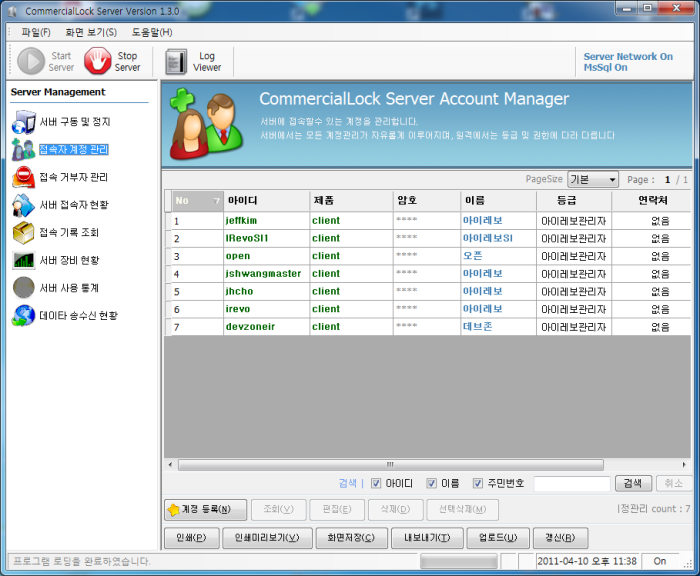Click the 선택삭제(M) button

[462, 509]
